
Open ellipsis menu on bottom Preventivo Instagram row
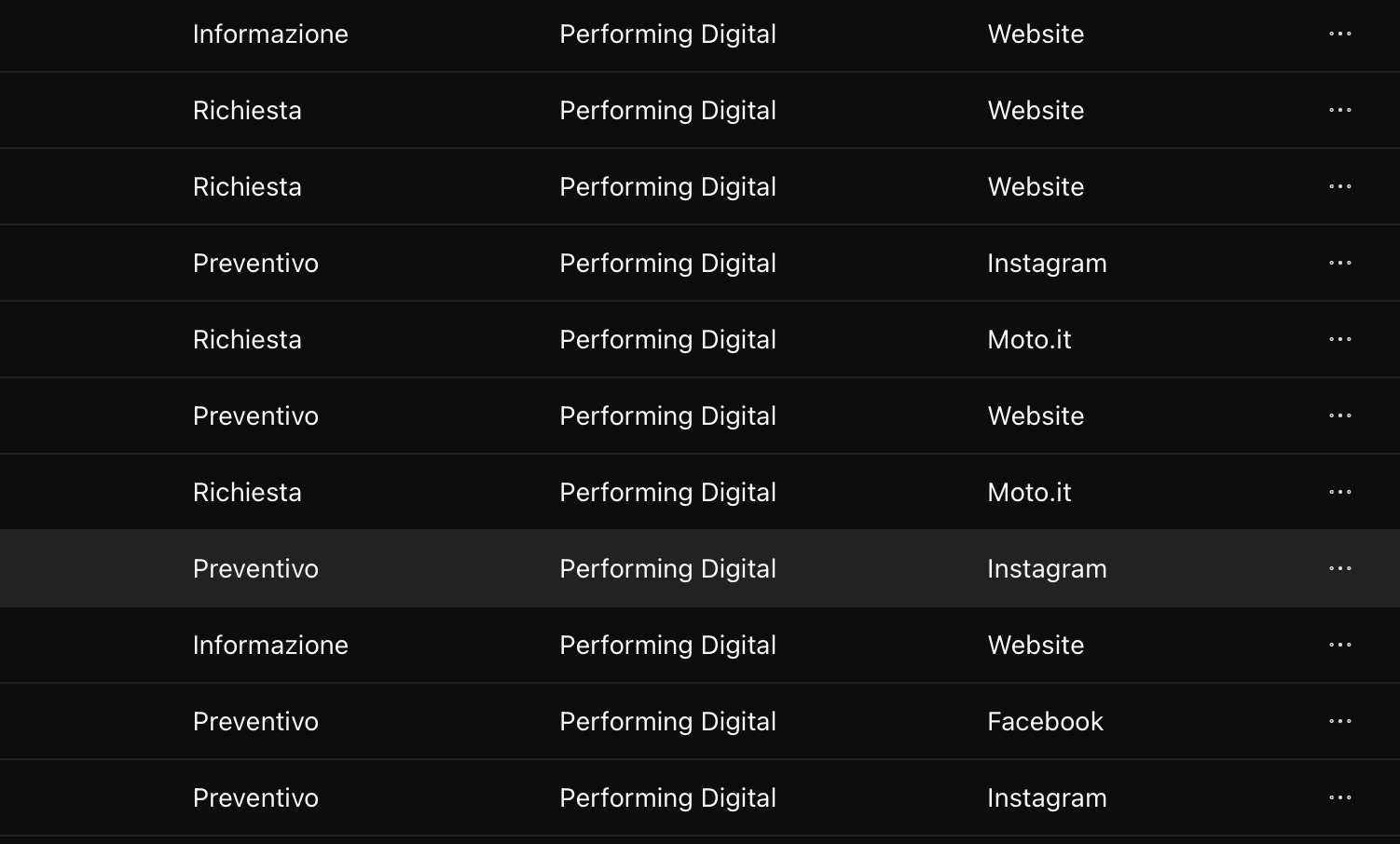pyautogui.click(x=1339, y=797)
